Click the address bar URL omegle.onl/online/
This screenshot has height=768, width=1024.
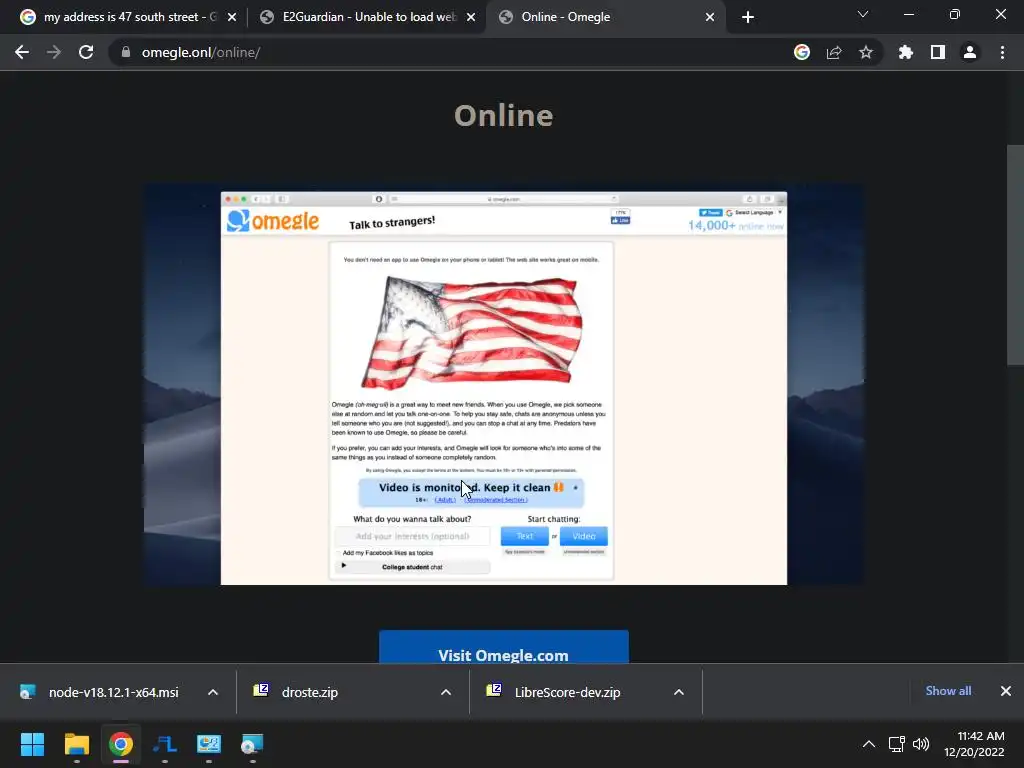click(200, 52)
